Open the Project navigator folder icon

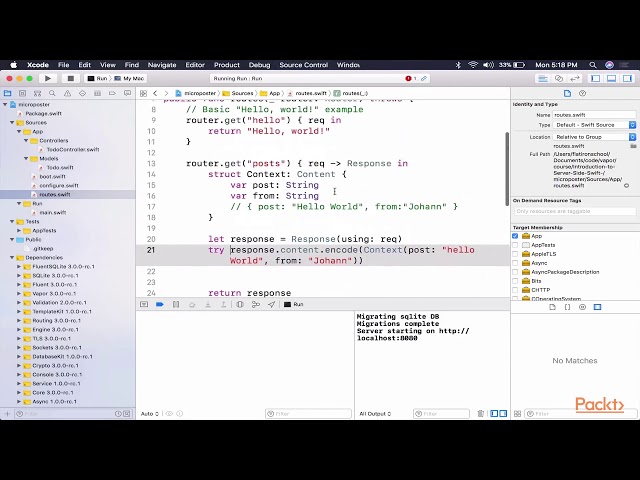click(7, 93)
